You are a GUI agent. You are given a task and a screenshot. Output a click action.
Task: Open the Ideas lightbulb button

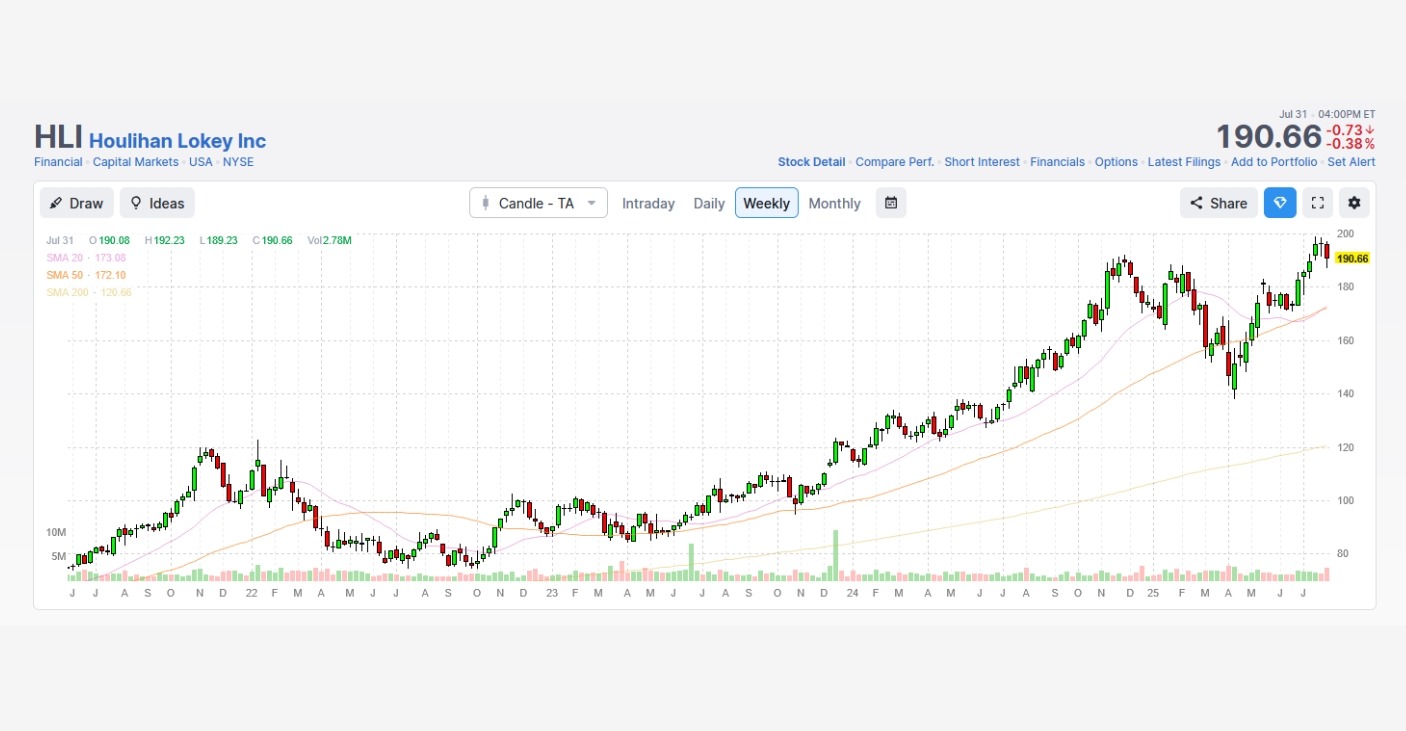[x=157, y=203]
